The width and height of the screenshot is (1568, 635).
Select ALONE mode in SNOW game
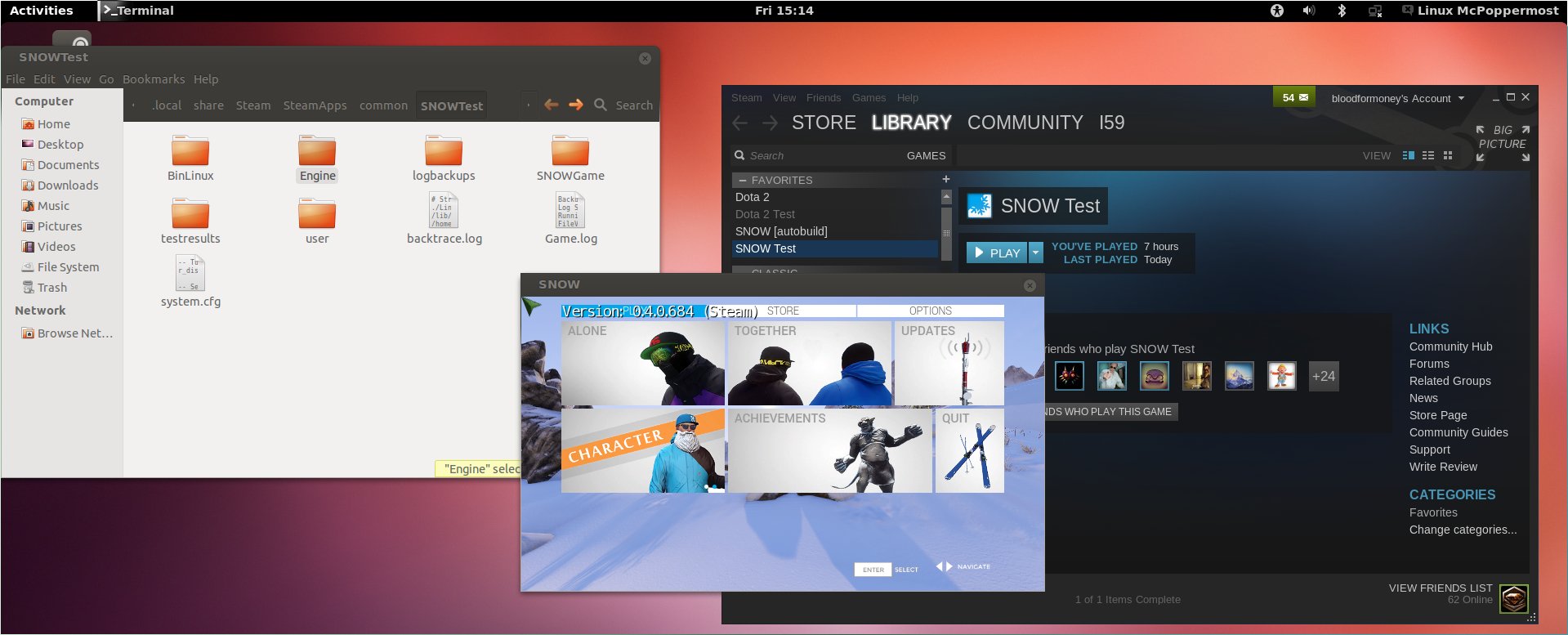pyautogui.click(x=643, y=363)
